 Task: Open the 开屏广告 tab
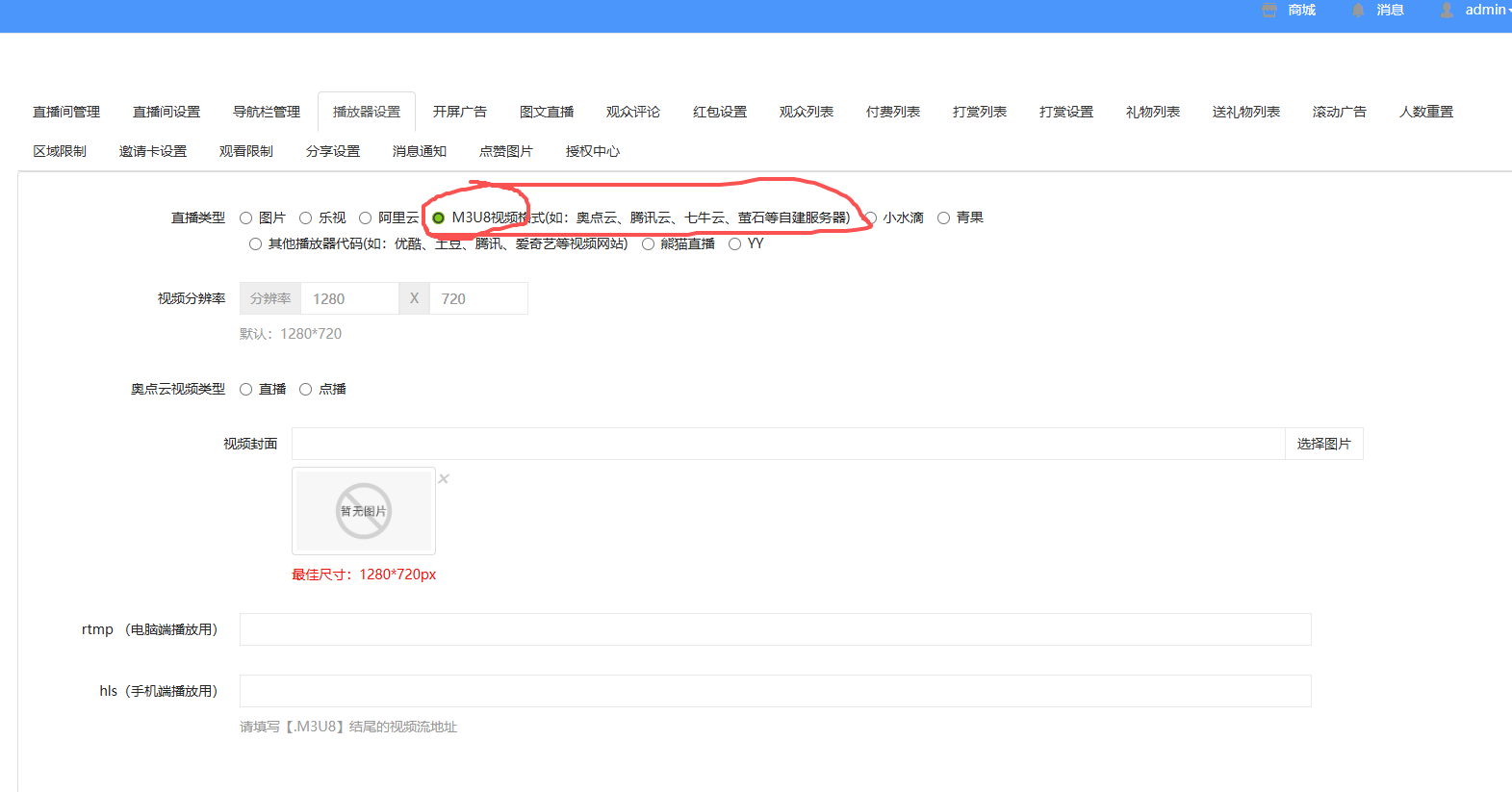[x=460, y=113]
